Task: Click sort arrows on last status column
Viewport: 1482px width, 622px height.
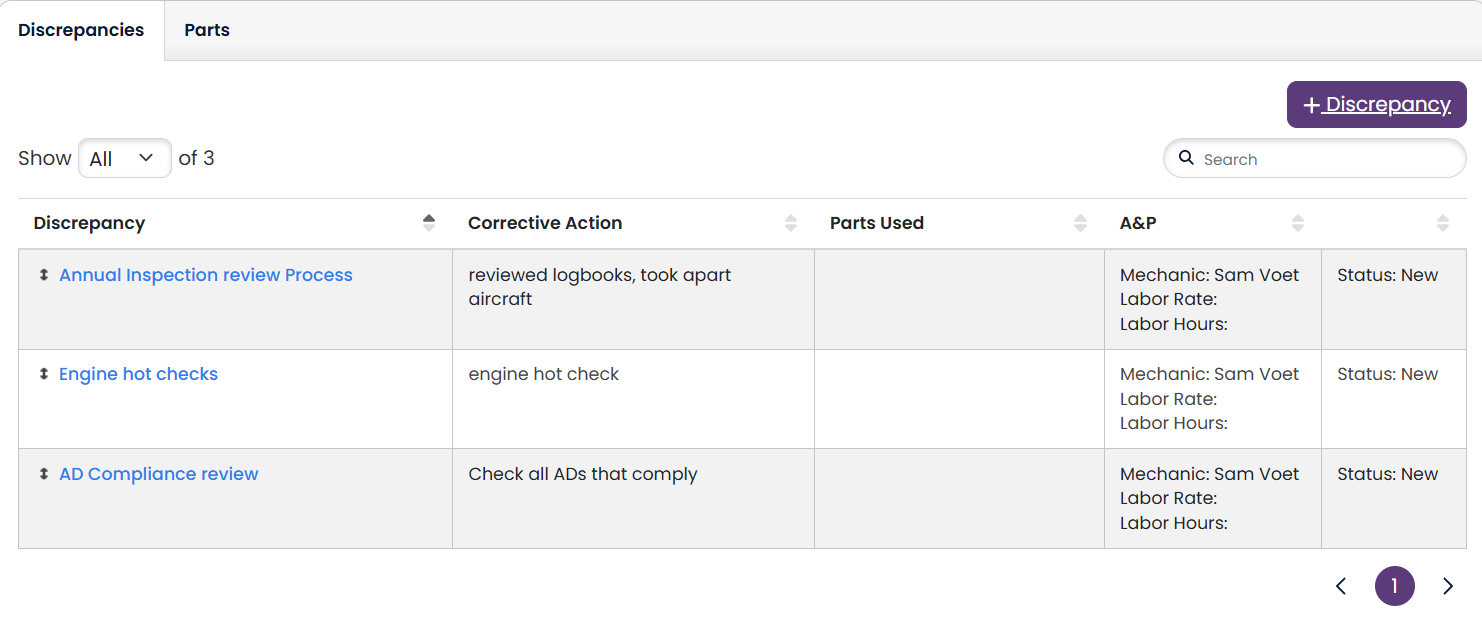Action: coord(1442,223)
